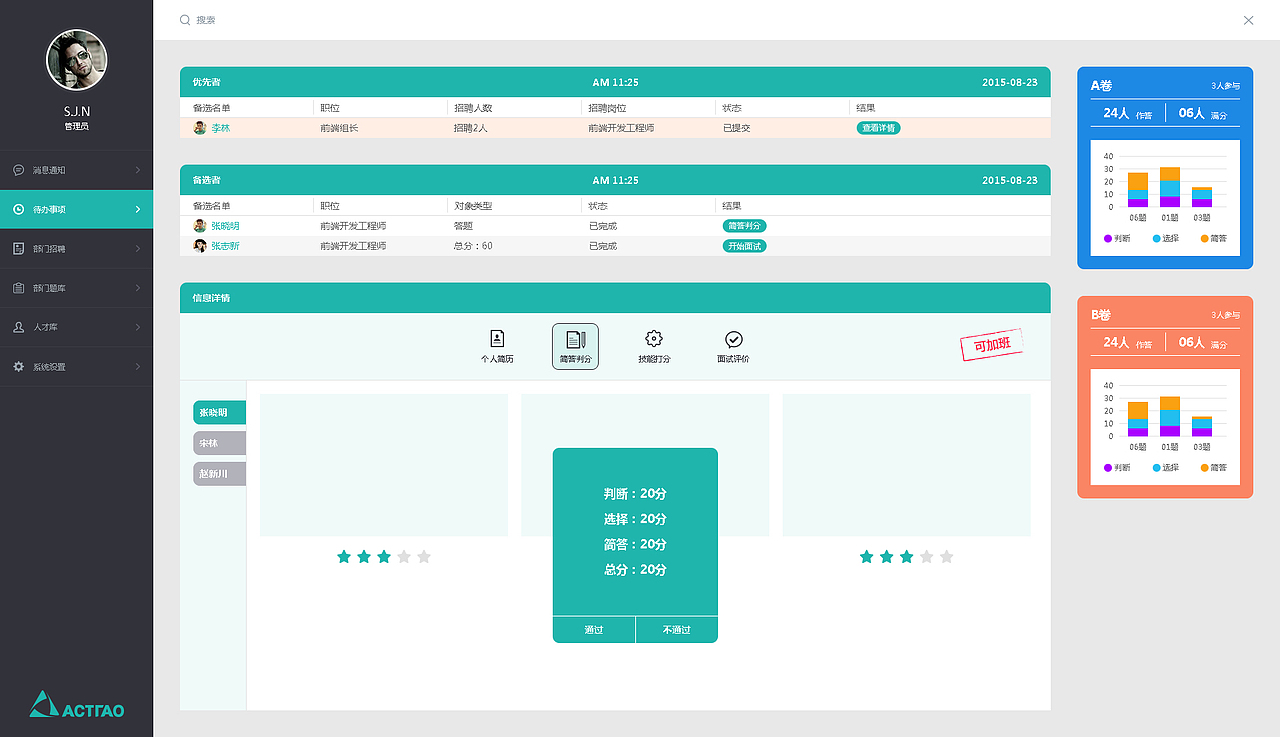Select the 简答判分 document-pencil icon

pyautogui.click(x=575, y=339)
